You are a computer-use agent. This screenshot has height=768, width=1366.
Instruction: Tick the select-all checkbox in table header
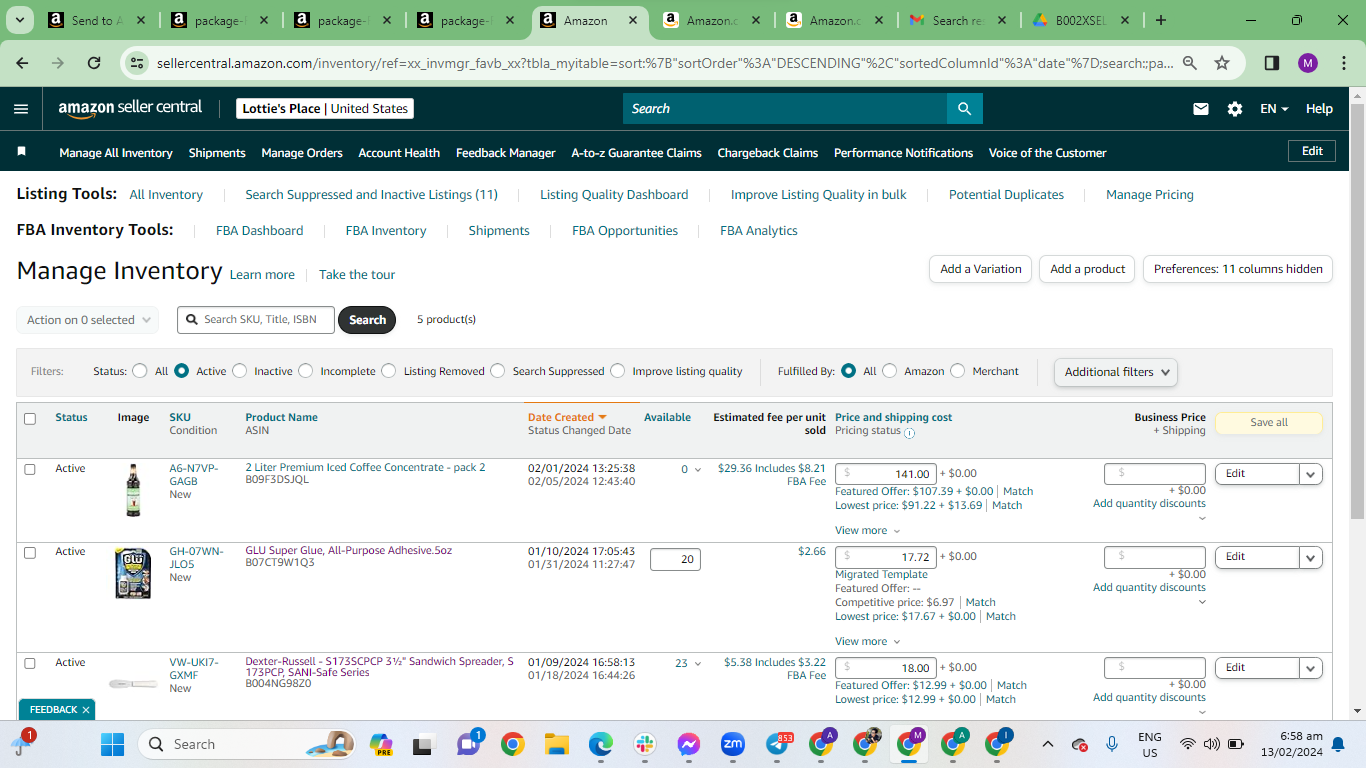click(30, 419)
